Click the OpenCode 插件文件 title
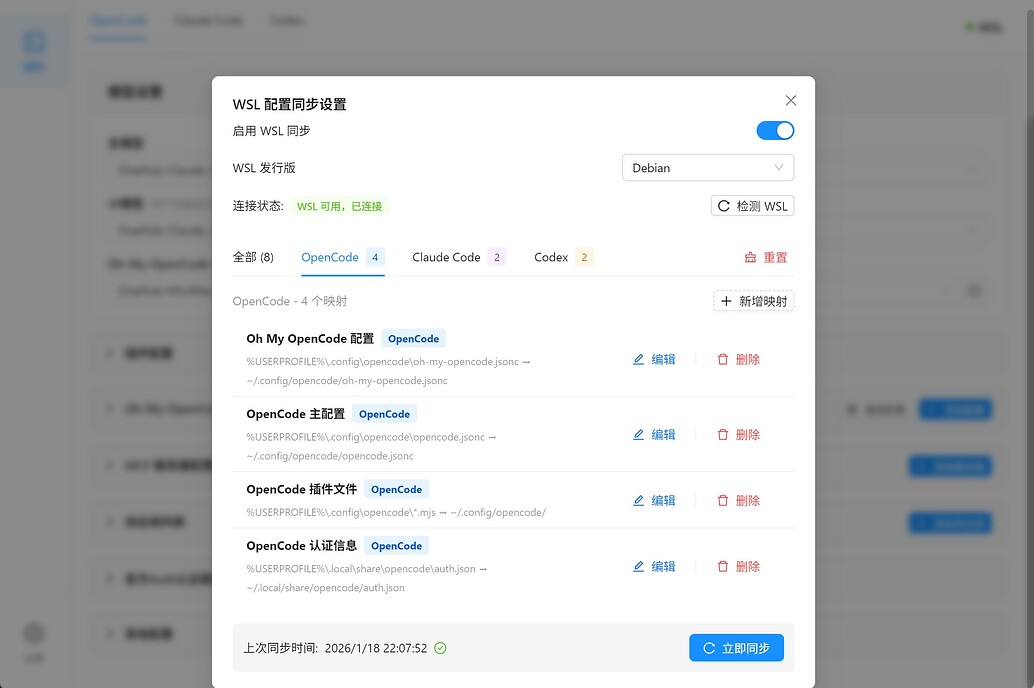This screenshot has height=688, width=1034. click(301, 489)
